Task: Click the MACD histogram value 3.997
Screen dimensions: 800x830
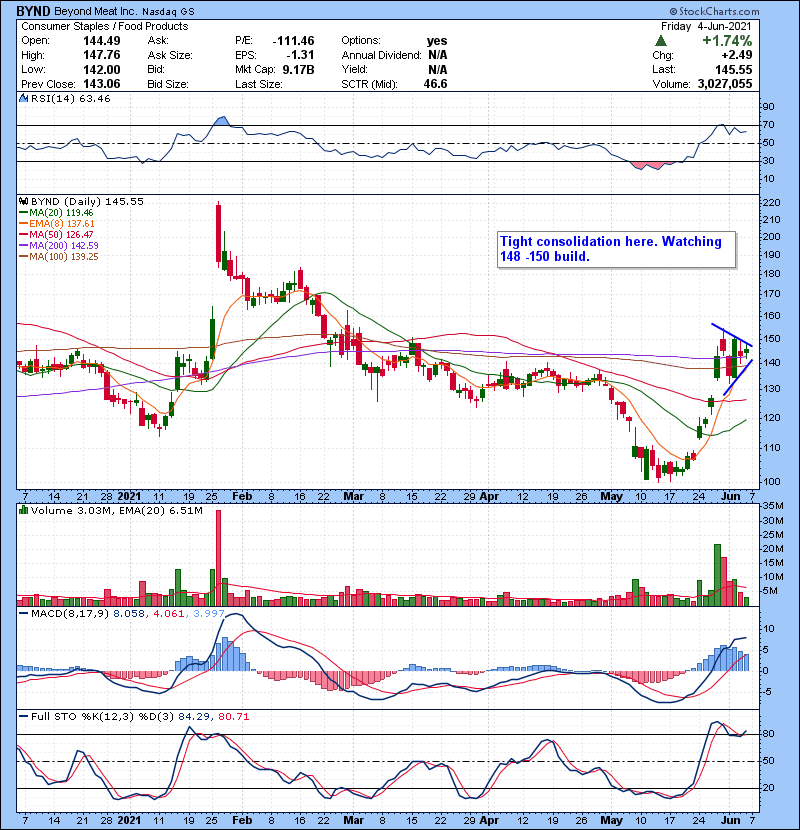Action: [209, 614]
